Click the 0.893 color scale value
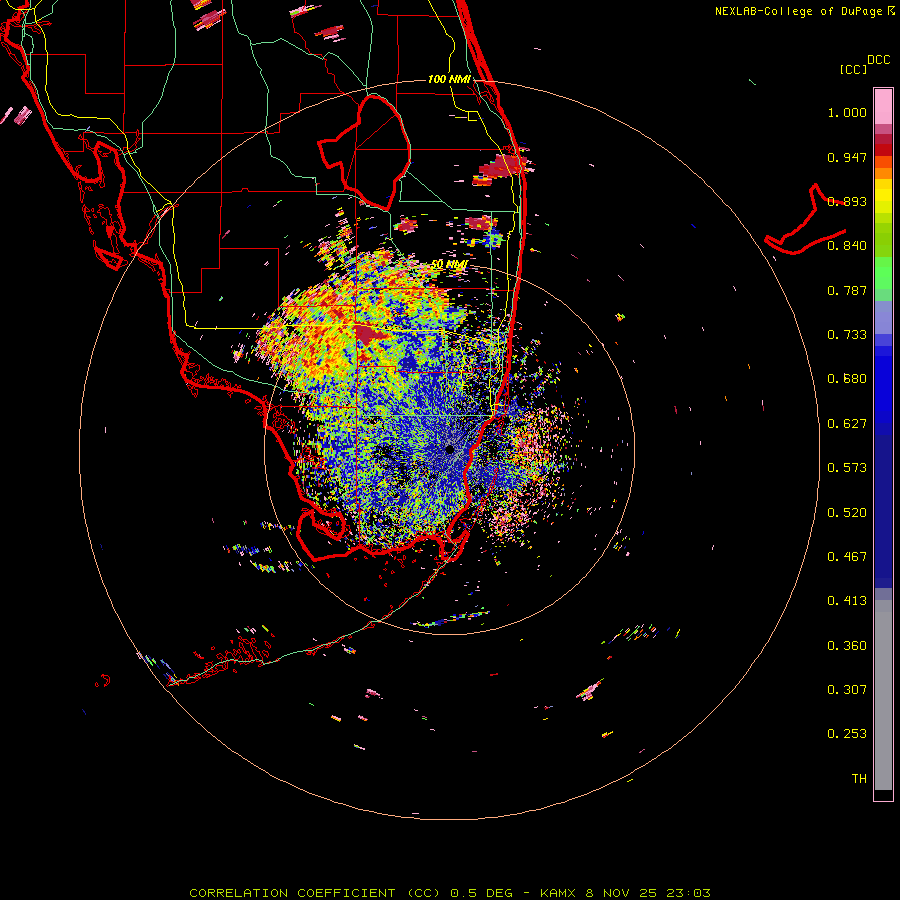This screenshot has width=900, height=900. click(x=847, y=201)
